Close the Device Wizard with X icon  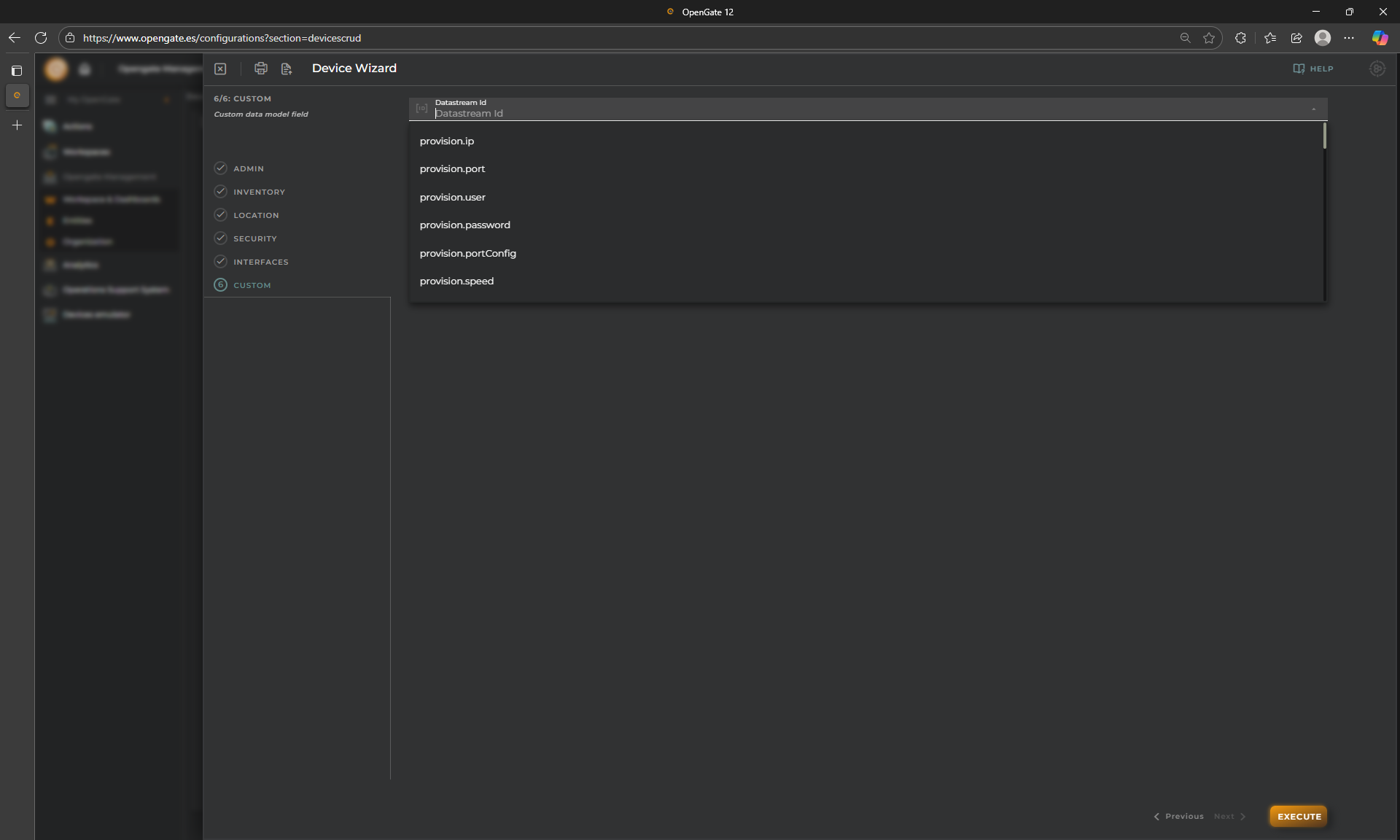[x=220, y=69]
